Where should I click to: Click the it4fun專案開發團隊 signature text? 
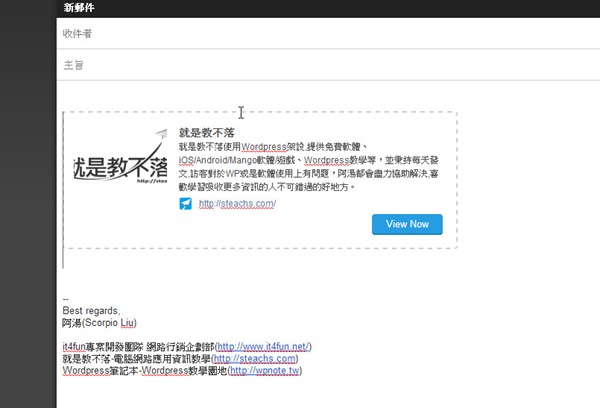103,347
